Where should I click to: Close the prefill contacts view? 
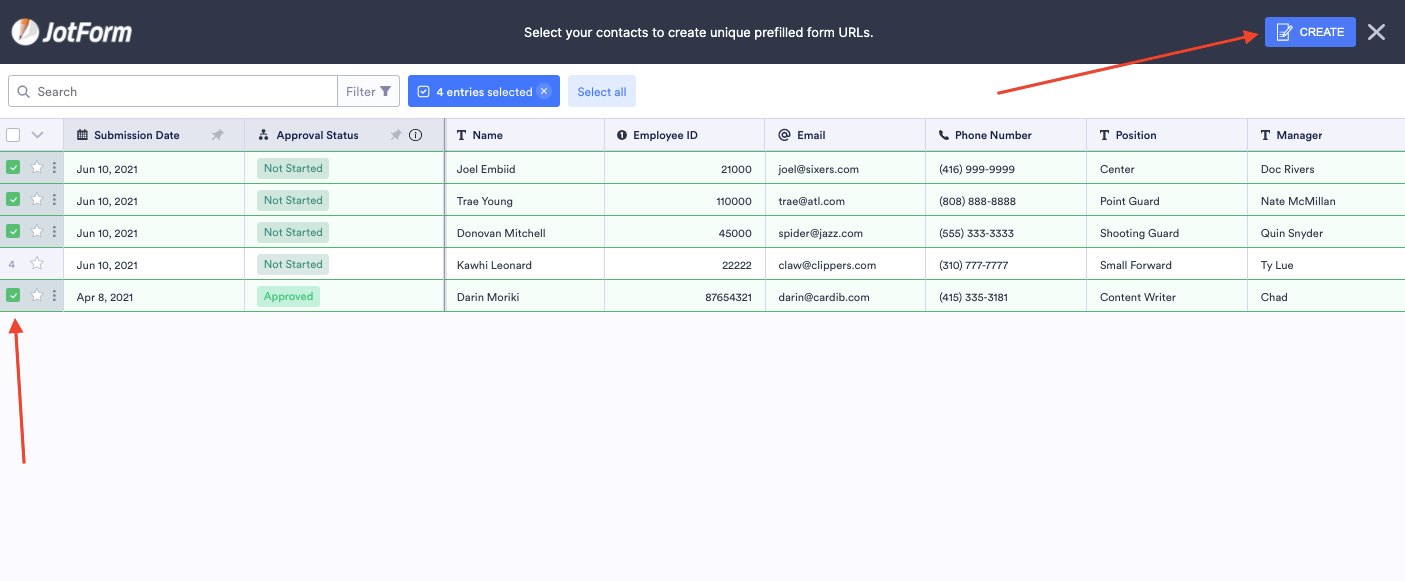[x=1377, y=32]
